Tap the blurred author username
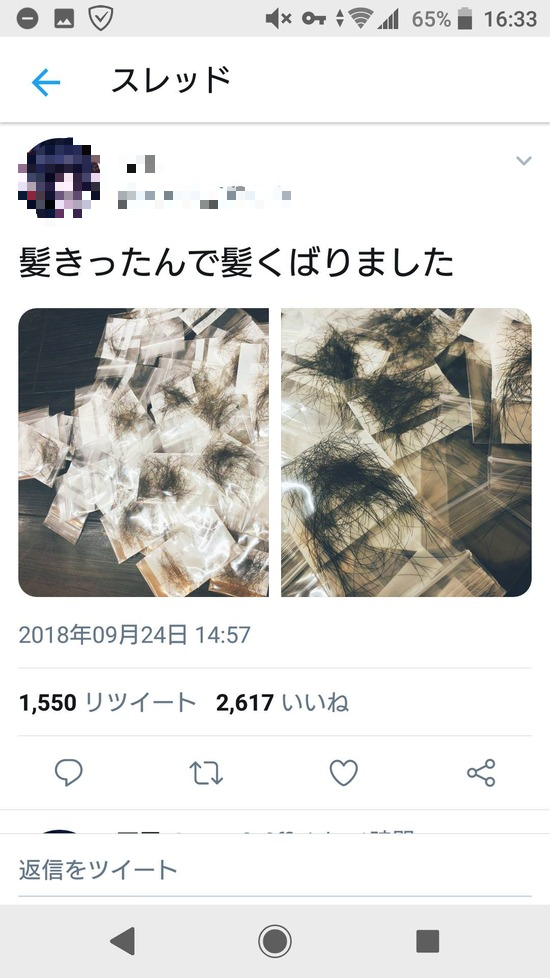The width and height of the screenshot is (550, 978). coord(205,196)
